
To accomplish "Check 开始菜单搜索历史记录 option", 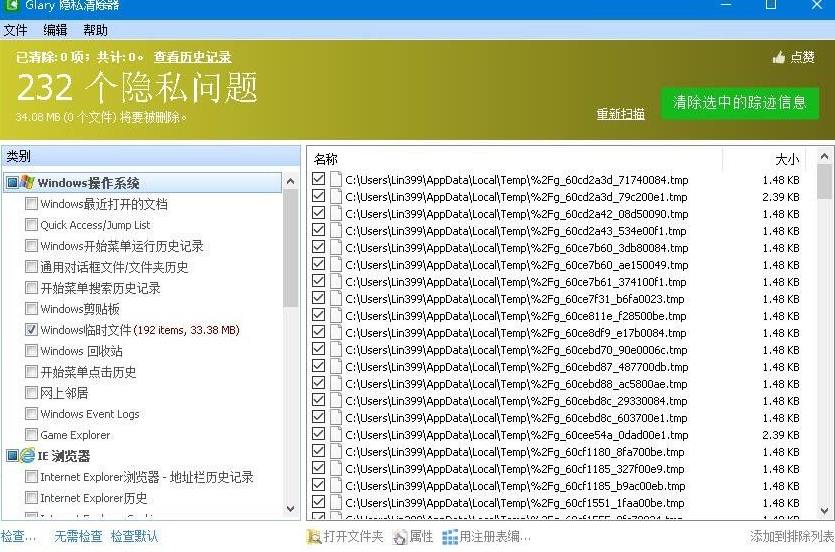I will pos(31,287).
